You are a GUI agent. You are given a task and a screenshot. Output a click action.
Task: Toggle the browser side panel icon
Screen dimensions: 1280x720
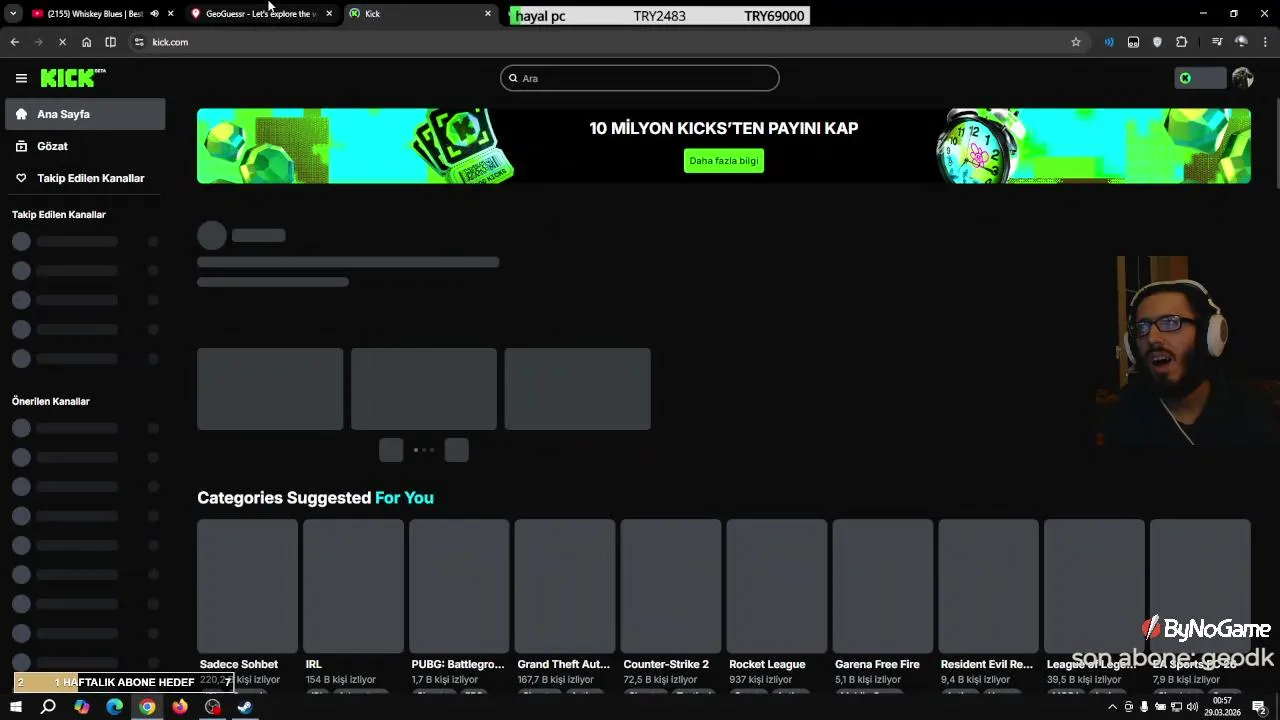click(111, 42)
